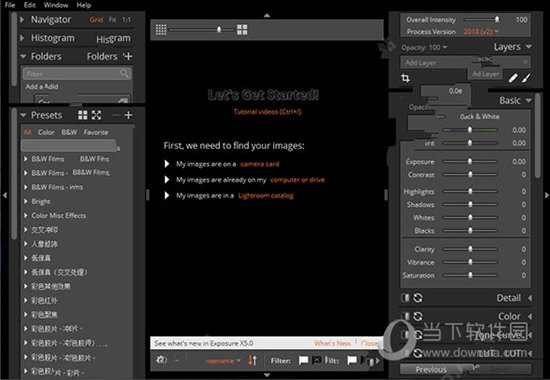This screenshot has width=550, height=380.
Task: Collapse the left panel with edge arrow
Action: 5,195
